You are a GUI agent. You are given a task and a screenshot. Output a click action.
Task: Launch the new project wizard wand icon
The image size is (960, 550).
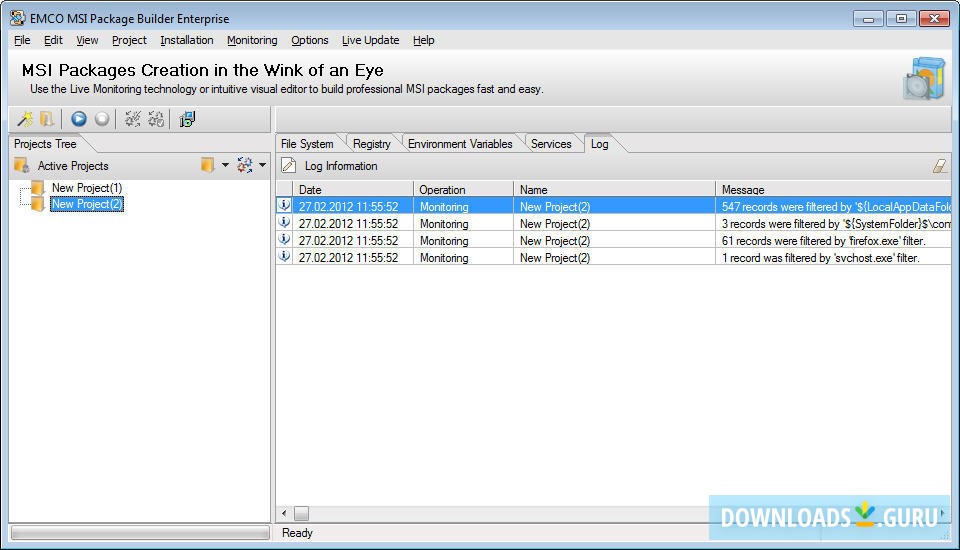(25, 119)
